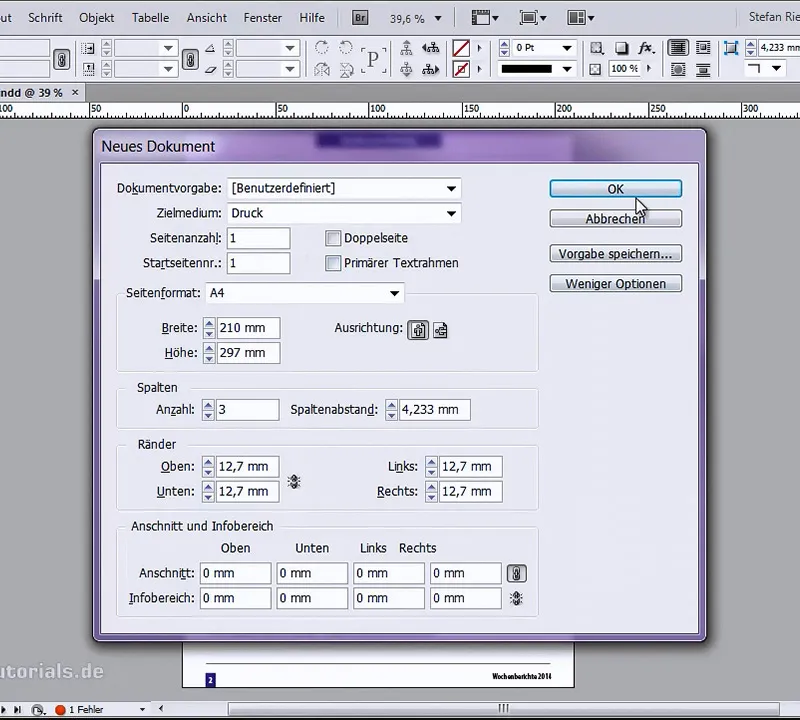Open the screen mode dropdown icon
Screen dimensions: 800x720
click(533, 18)
